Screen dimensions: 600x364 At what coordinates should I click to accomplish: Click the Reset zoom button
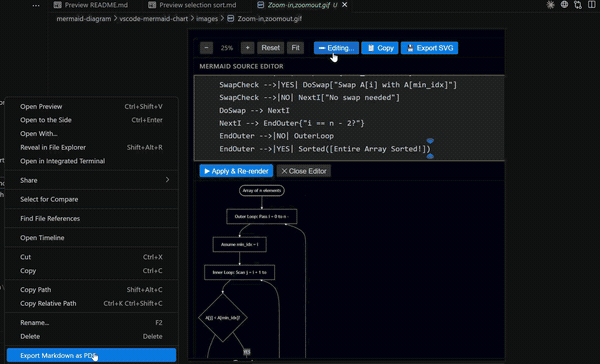pos(271,48)
